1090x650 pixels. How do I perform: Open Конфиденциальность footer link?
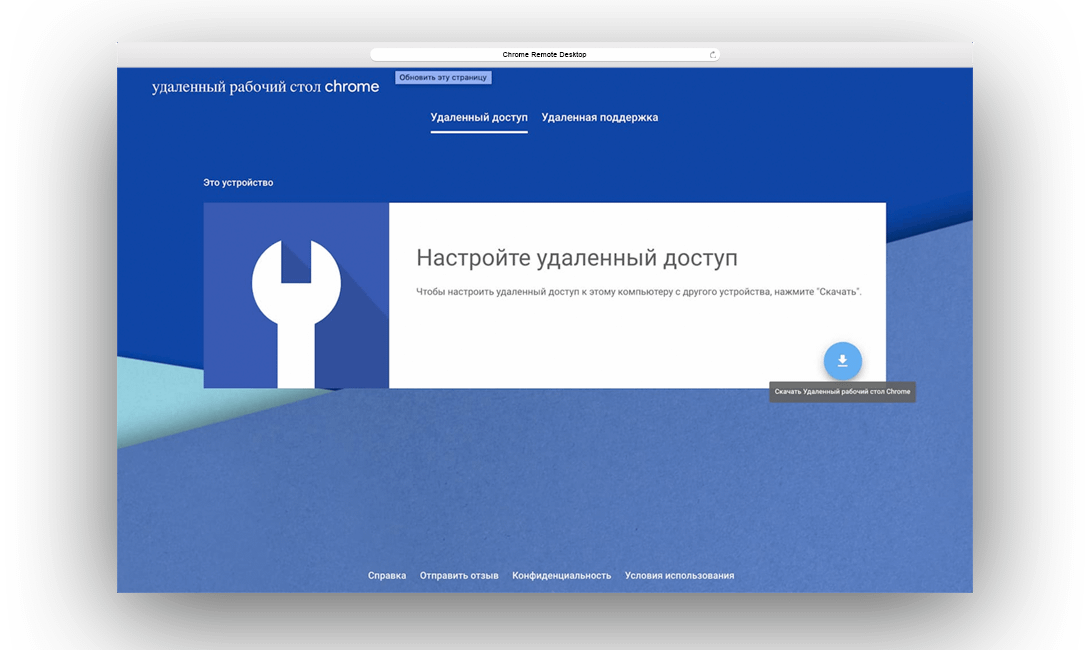coord(562,576)
